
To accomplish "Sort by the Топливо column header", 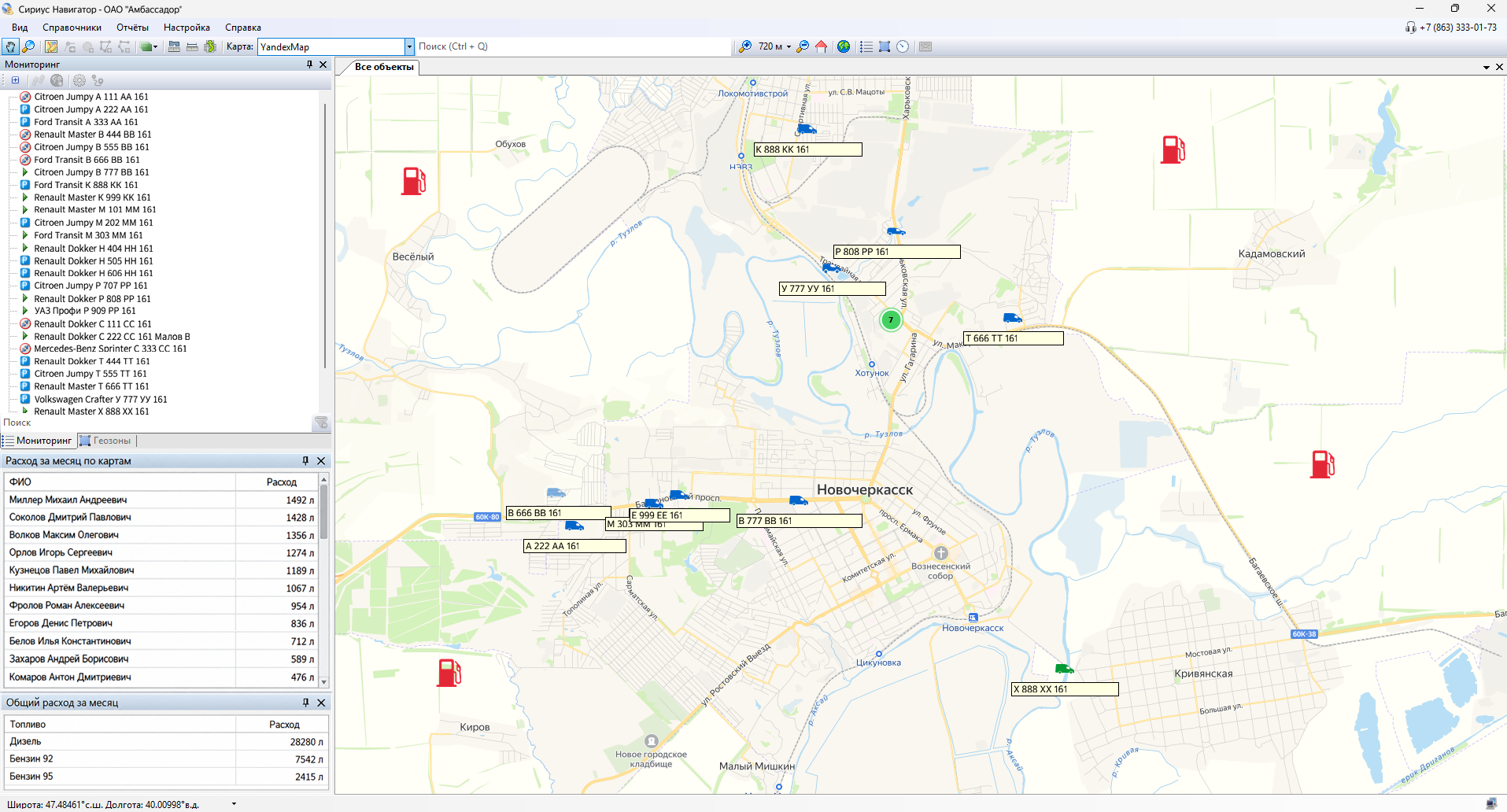I will pyautogui.click(x=120, y=724).
